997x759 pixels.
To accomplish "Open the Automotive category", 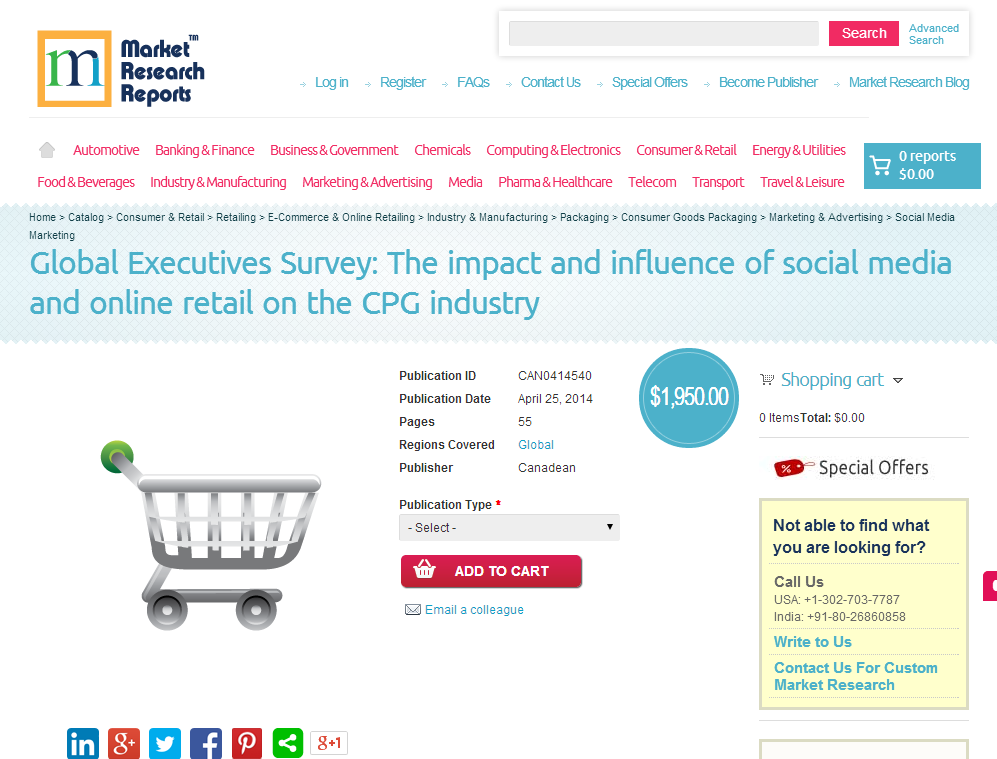I will point(106,150).
